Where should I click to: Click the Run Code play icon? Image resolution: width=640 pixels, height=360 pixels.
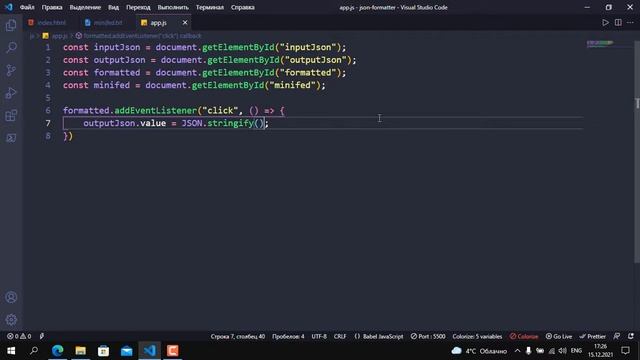(605, 22)
